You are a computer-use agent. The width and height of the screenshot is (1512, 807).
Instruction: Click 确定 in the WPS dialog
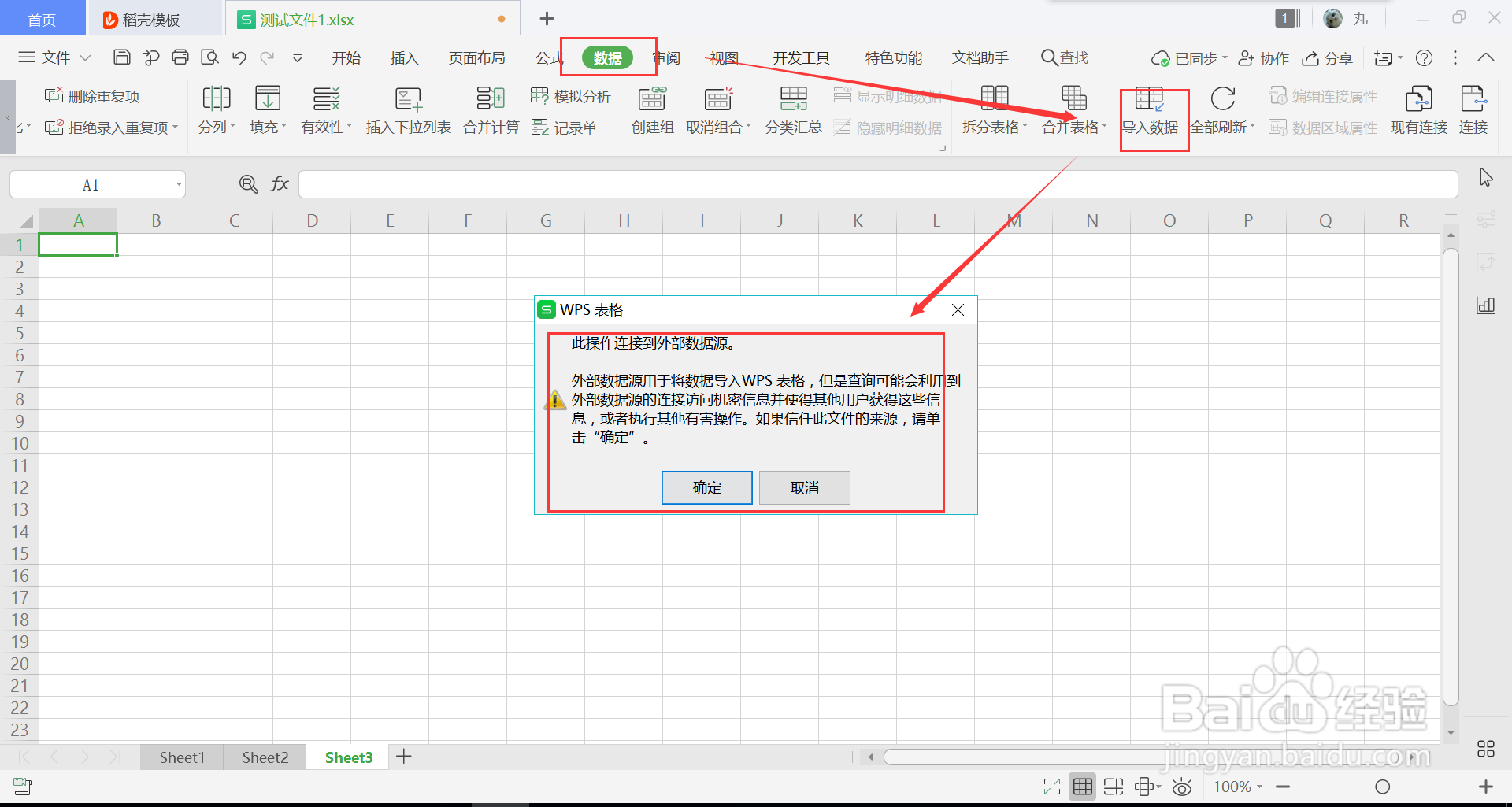(x=706, y=487)
